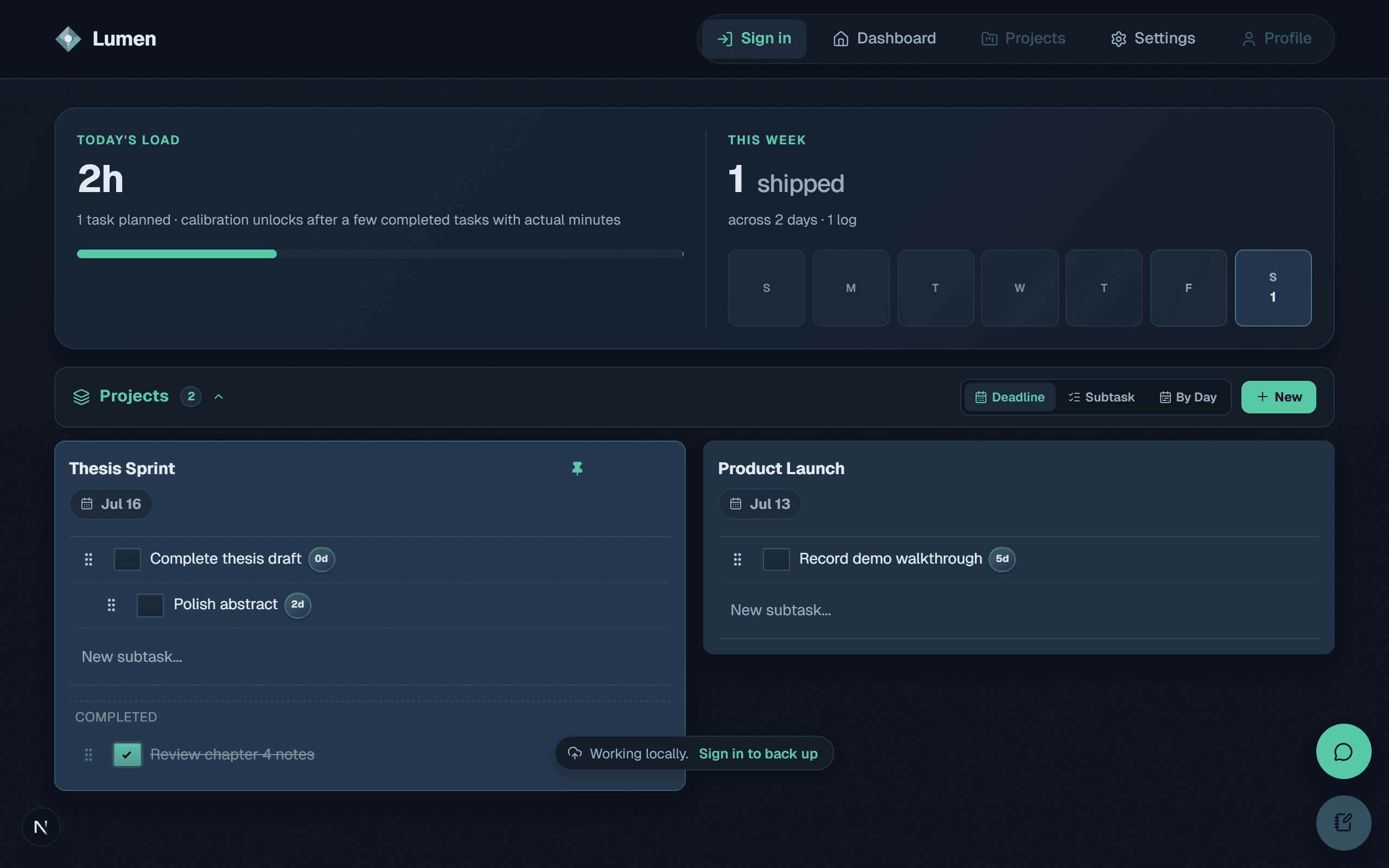Click the green New project button
The image size is (1389, 868).
tap(1279, 397)
